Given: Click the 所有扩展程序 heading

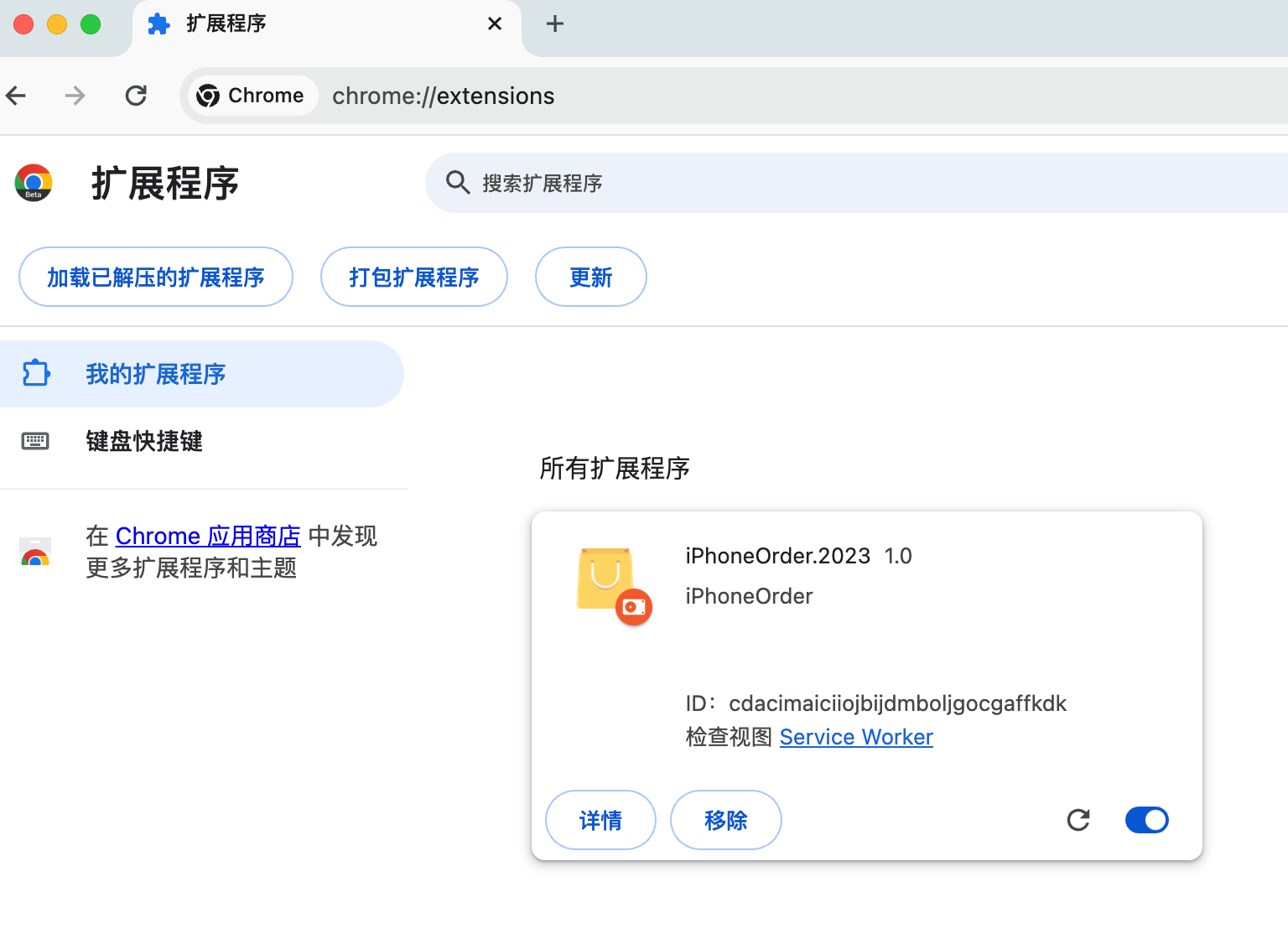Looking at the screenshot, I should [615, 468].
